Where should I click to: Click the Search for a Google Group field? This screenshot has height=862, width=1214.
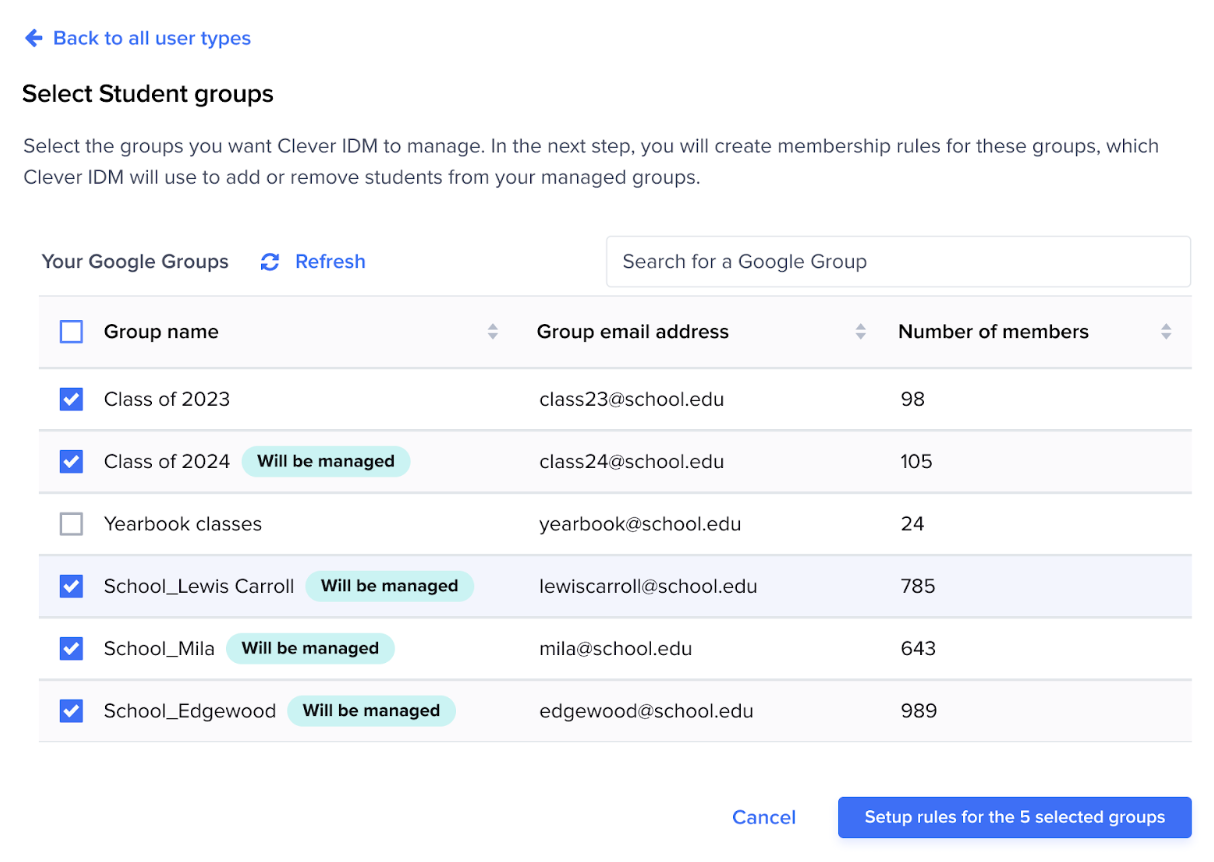tap(897, 261)
